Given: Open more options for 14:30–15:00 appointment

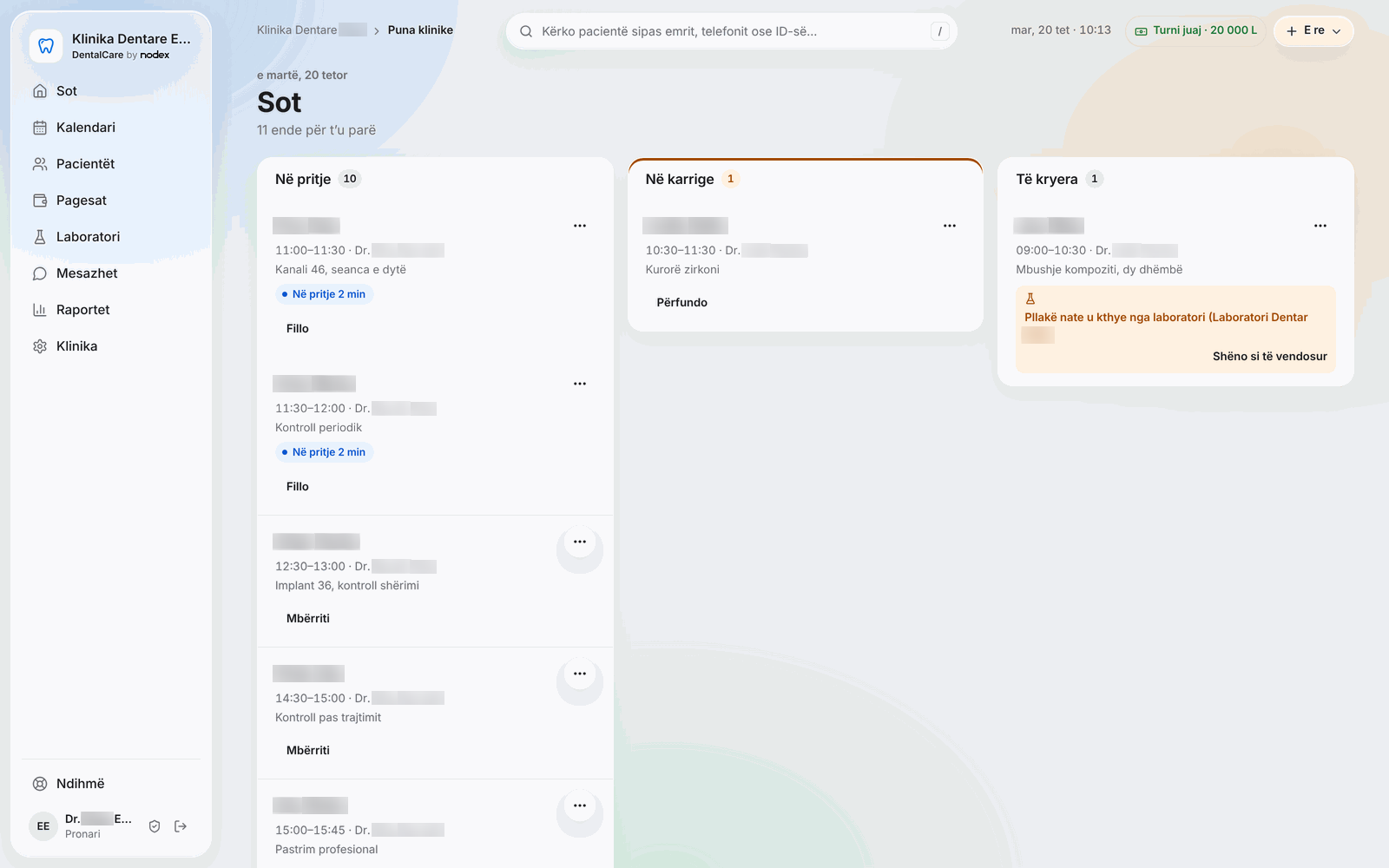Looking at the screenshot, I should tap(580, 674).
